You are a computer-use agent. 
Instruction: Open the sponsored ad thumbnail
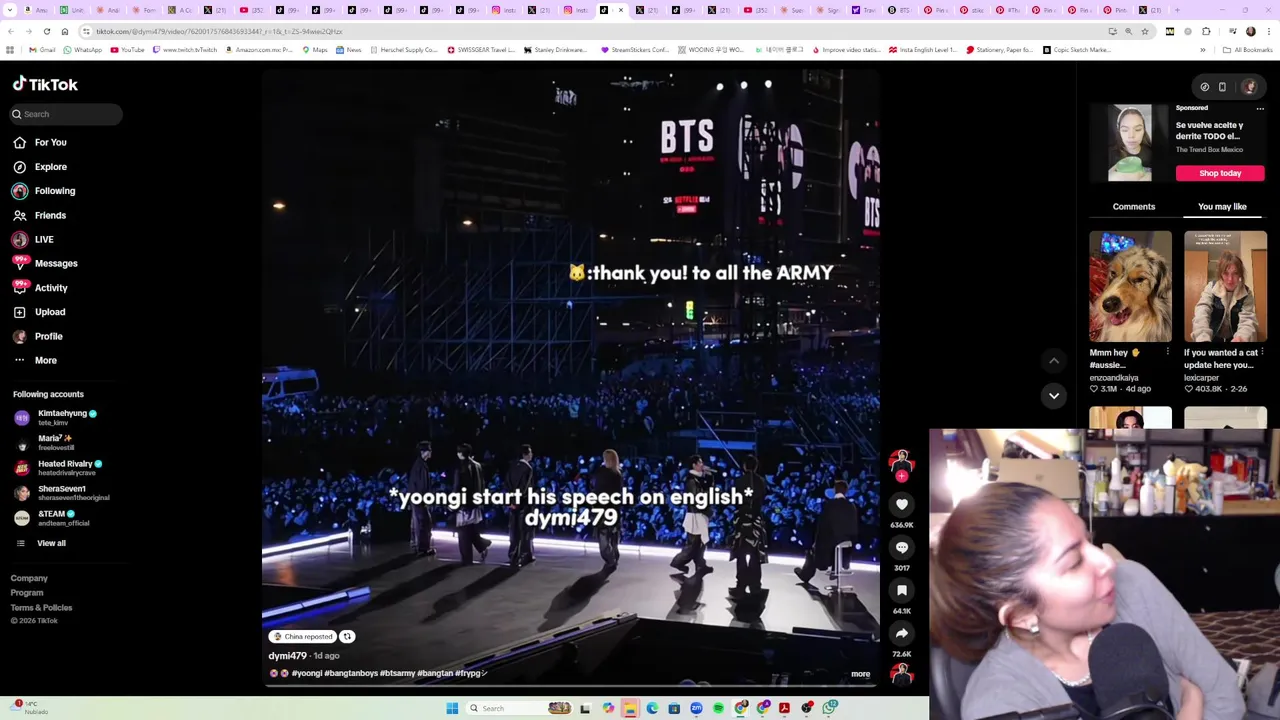[x=1130, y=143]
